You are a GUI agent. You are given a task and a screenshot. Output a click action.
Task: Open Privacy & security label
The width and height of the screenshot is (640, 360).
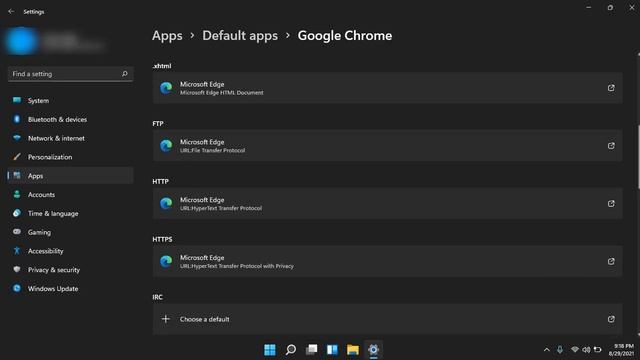tap(54, 269)
